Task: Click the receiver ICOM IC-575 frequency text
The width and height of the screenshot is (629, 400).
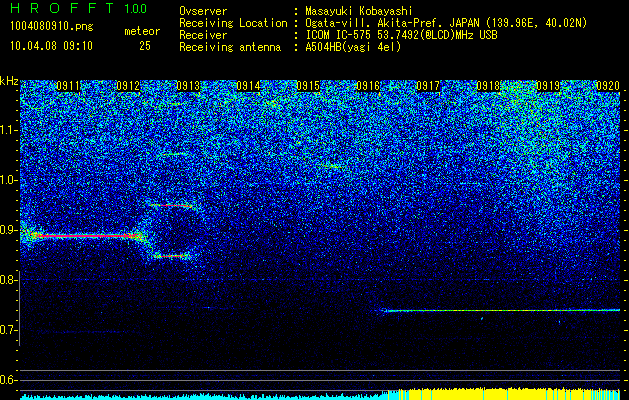Action: click(x=401, y=35)
